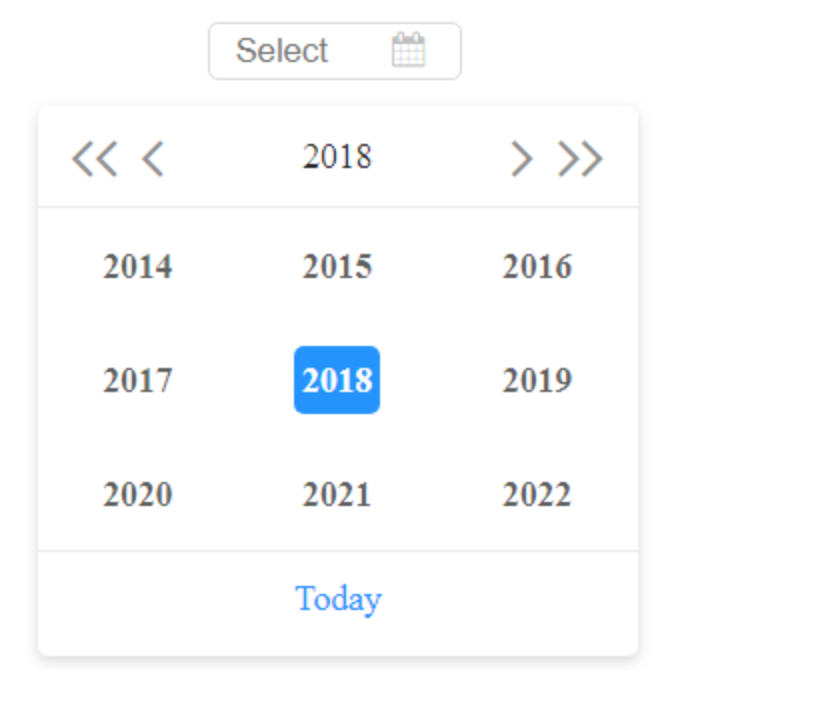Click the single left arrow

coord(152,158)
